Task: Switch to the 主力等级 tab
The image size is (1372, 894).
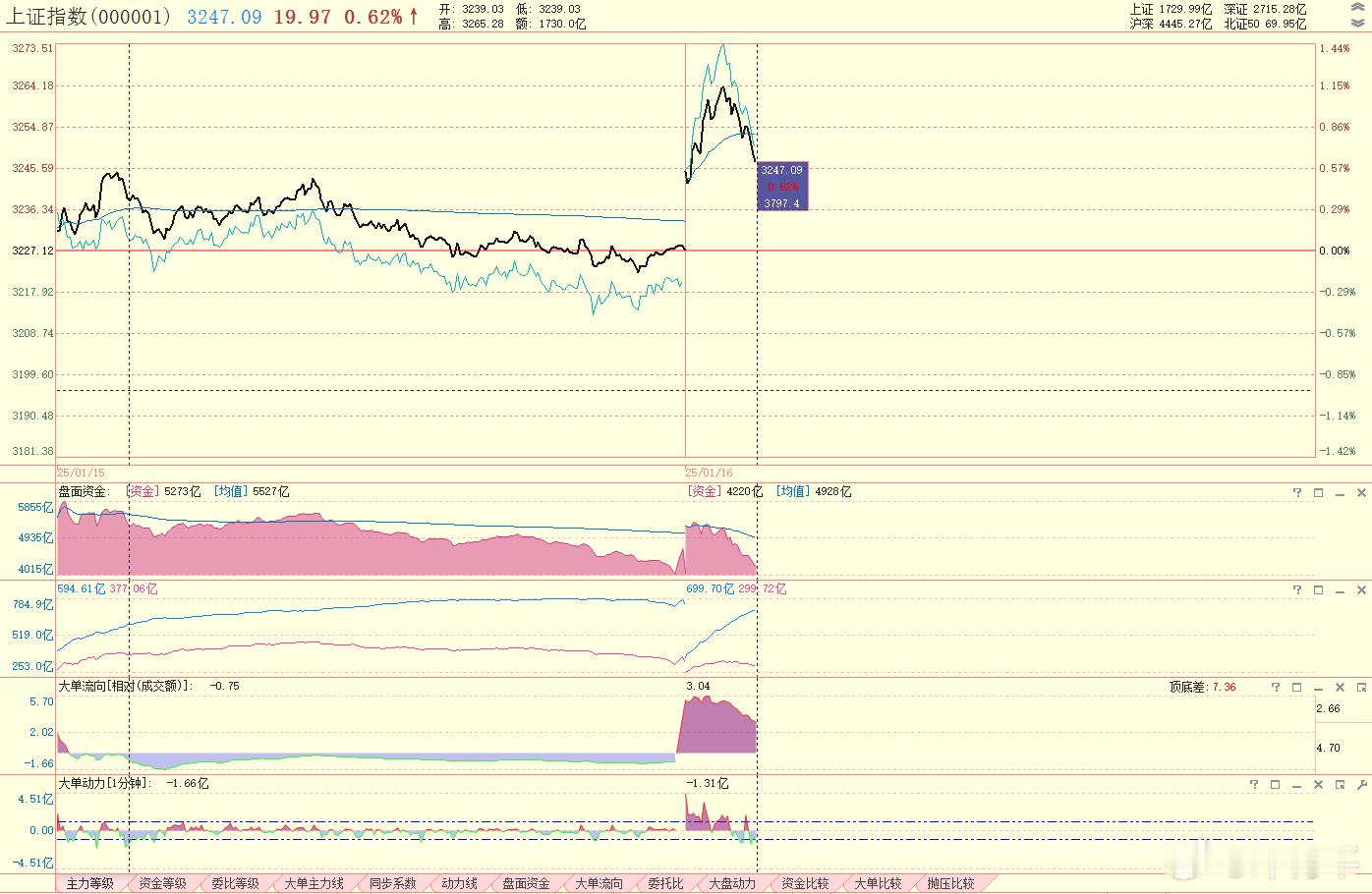Action: 90,883
